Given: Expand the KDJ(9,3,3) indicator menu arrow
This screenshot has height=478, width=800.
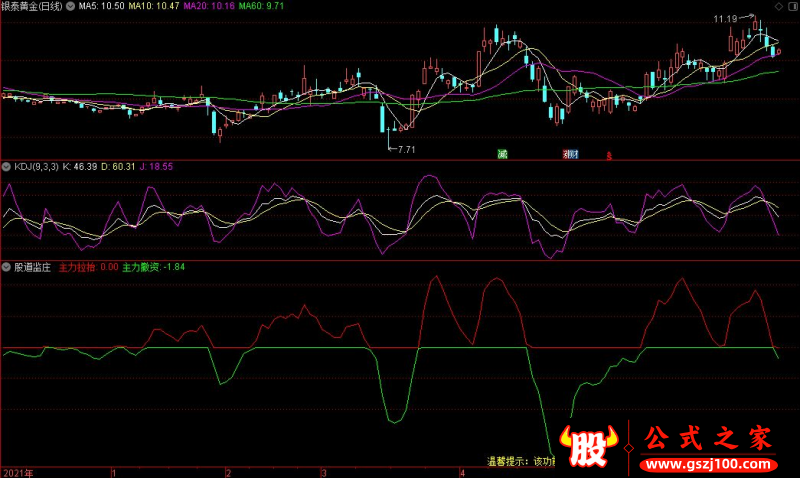Looking at the screenshot, I should tap(6, 166).
